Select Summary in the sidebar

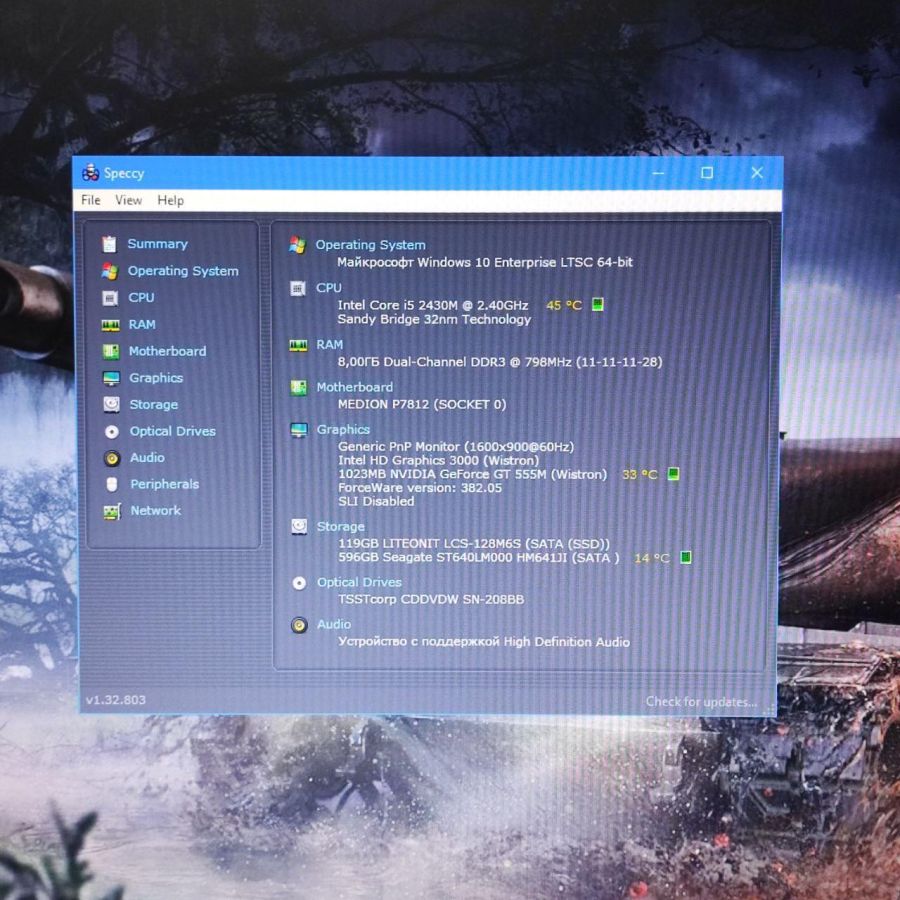tap(157, 243)
